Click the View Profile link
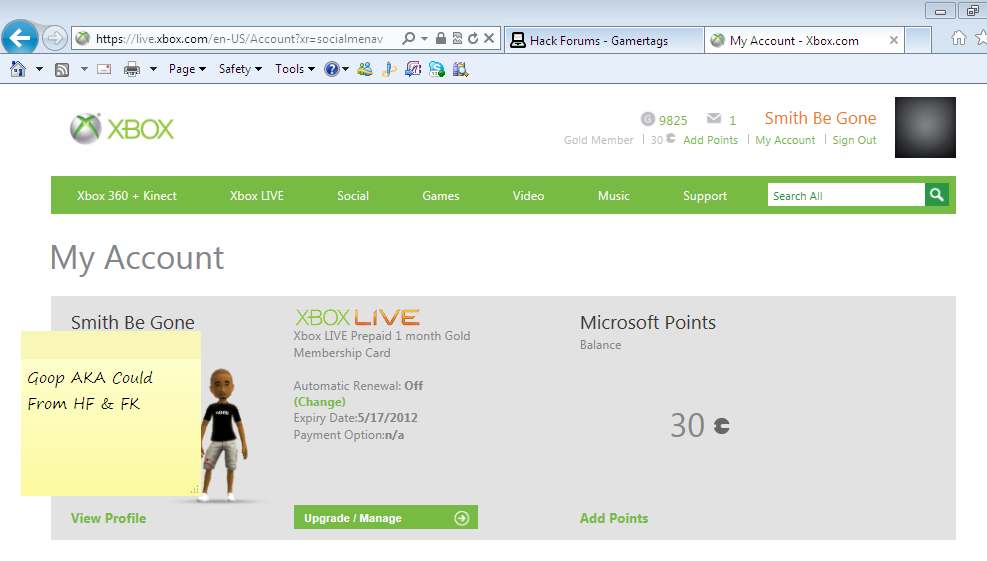The image size is (987, 561). pyautogui.click(x=108, y=518)
